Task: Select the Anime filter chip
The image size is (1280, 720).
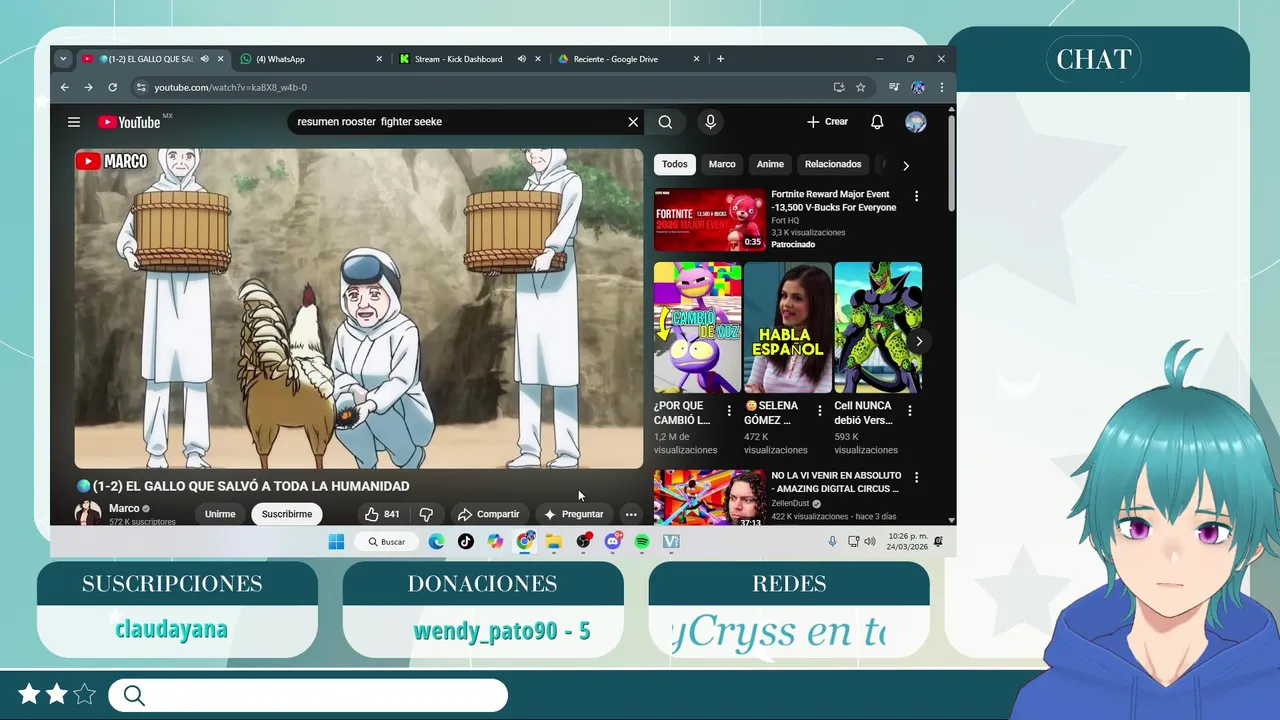Action: (770, 164)
